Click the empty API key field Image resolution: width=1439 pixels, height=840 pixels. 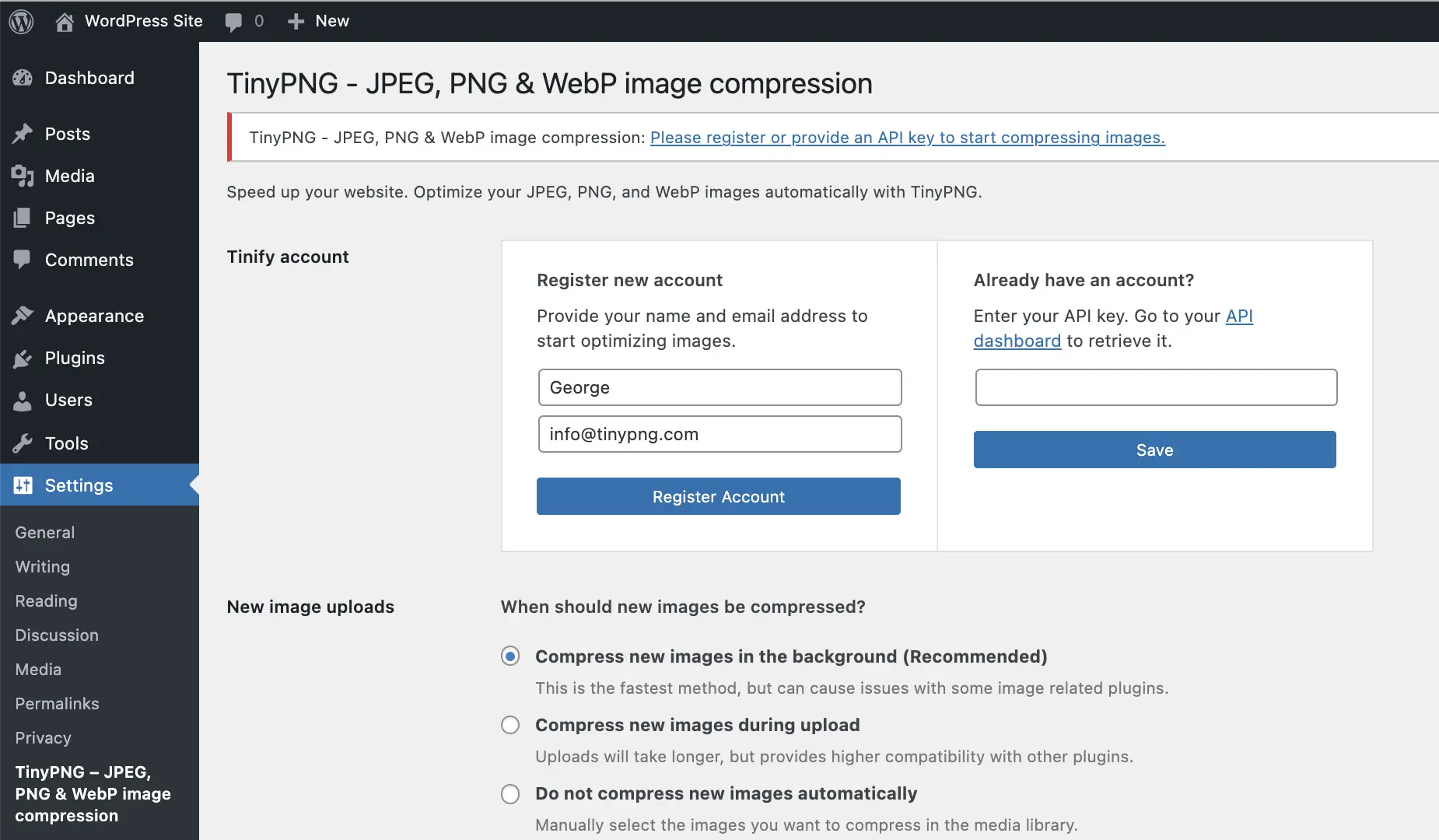point(1154,387)
